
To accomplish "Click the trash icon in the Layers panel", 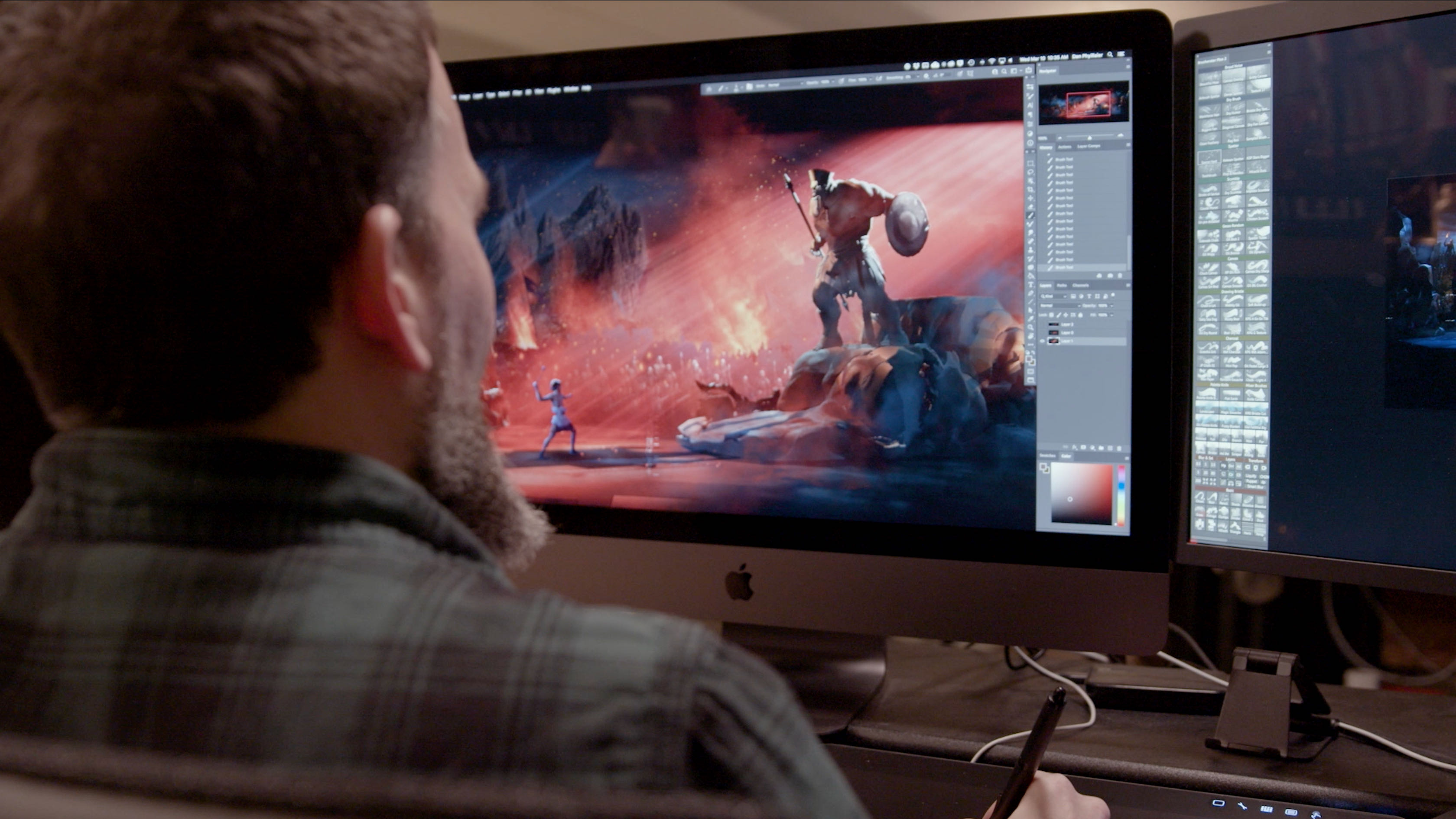I will [x=1119, y=448].
